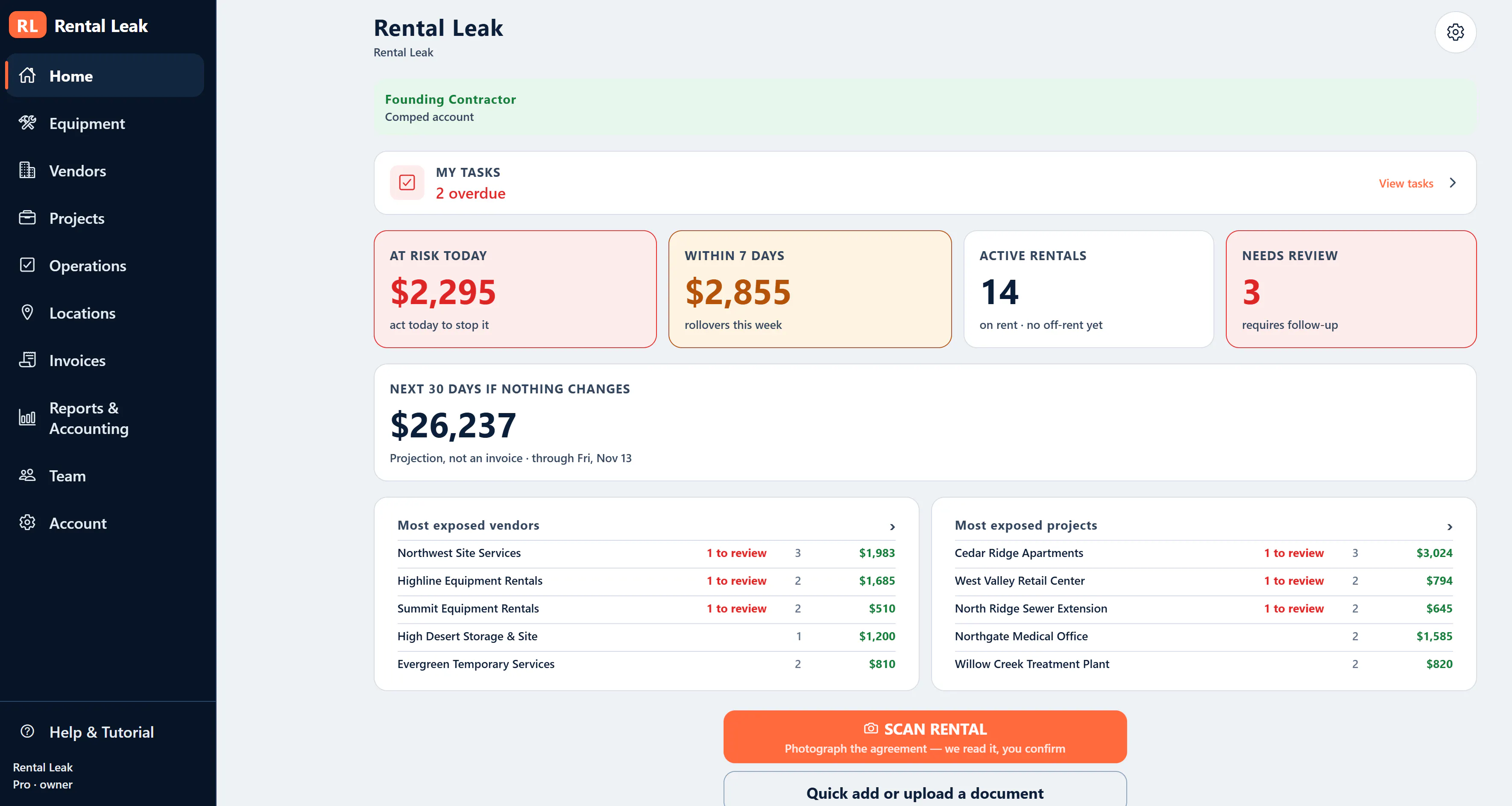Viewport: 1512px width, 806px height.
Task: Click the Reports bar chart icon
Action: pos(27,417)
